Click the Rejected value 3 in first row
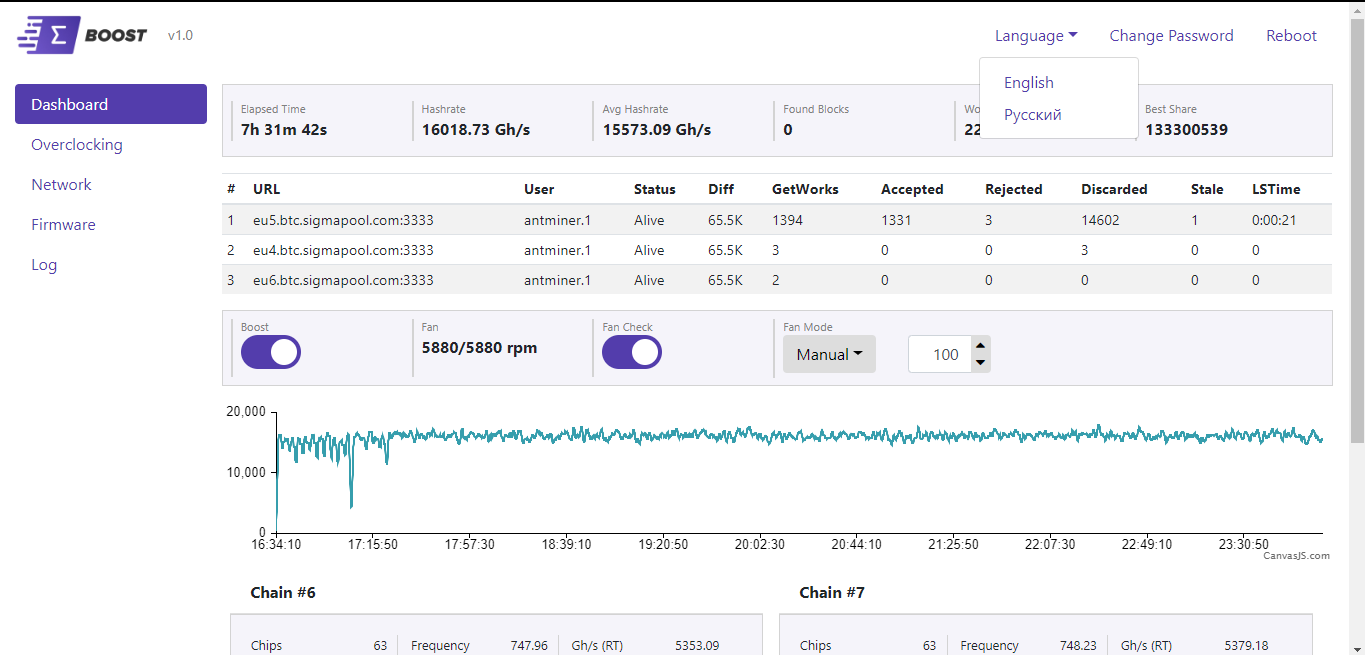 [989, 220]
